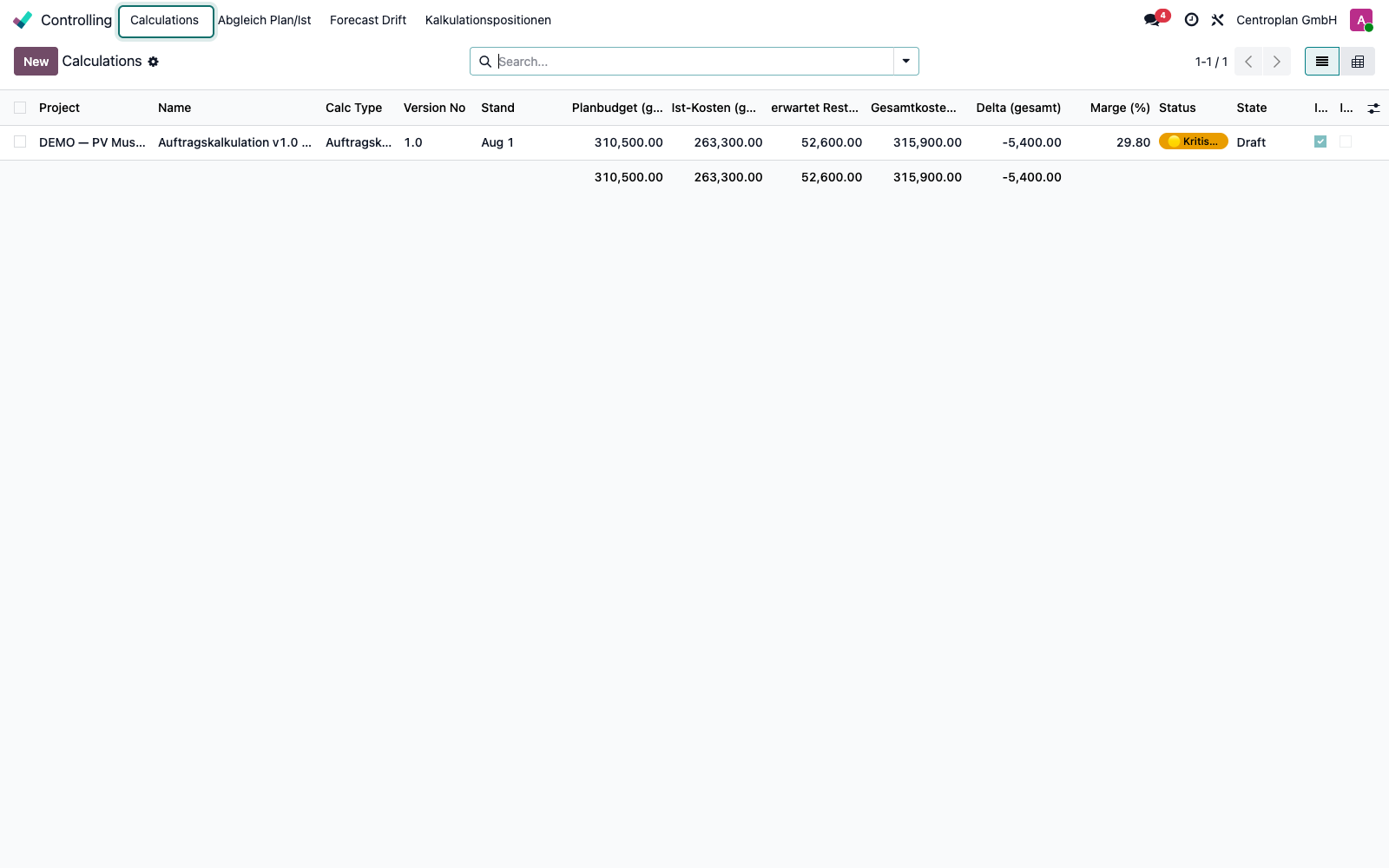Sort by the Stand column header

tap(497, 108)
